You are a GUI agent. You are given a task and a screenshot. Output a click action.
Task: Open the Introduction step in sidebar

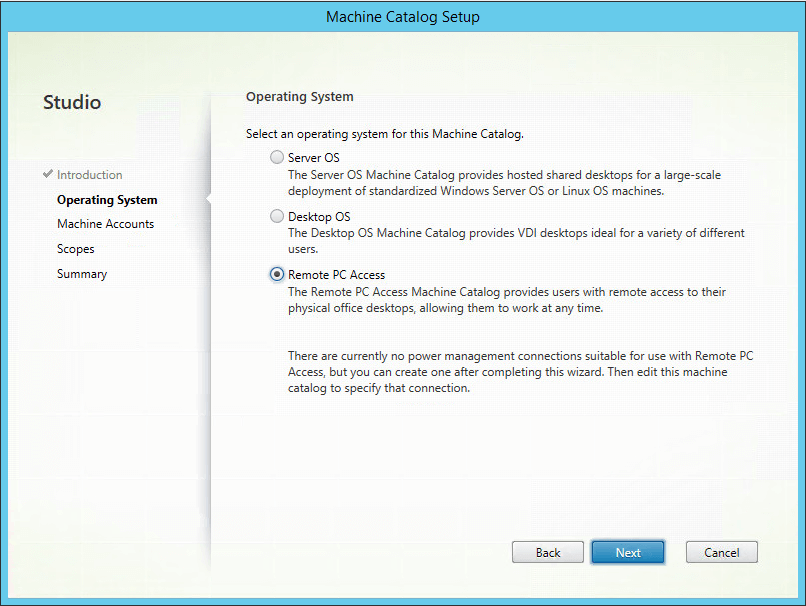(89, 175)
